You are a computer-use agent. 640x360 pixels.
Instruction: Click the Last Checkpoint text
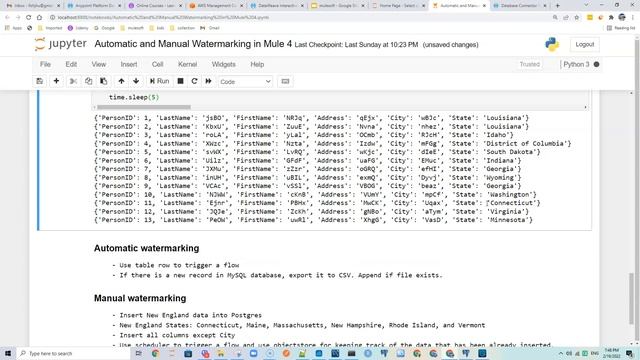(x=356, y=45)
